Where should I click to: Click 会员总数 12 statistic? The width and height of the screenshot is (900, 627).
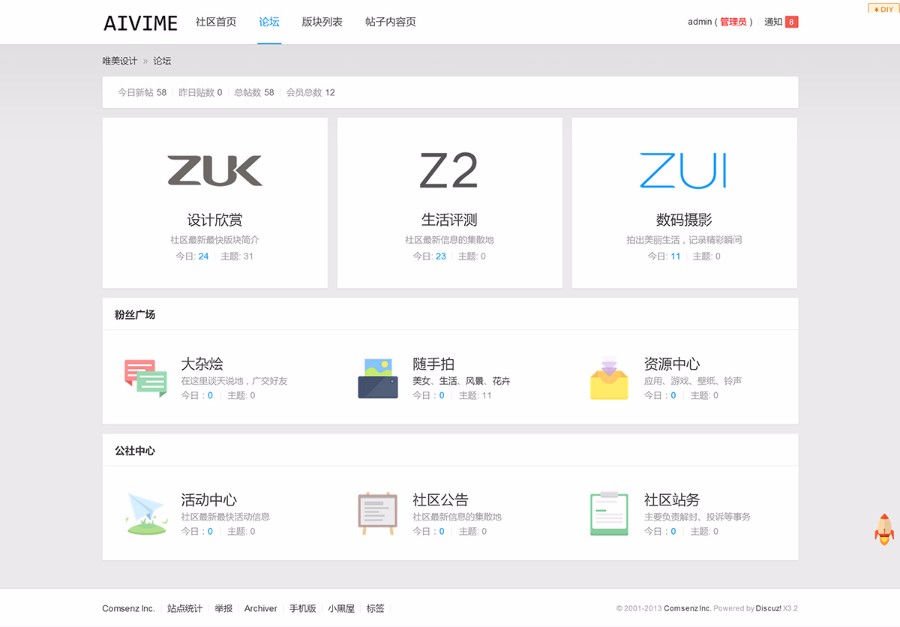[311, 92]
